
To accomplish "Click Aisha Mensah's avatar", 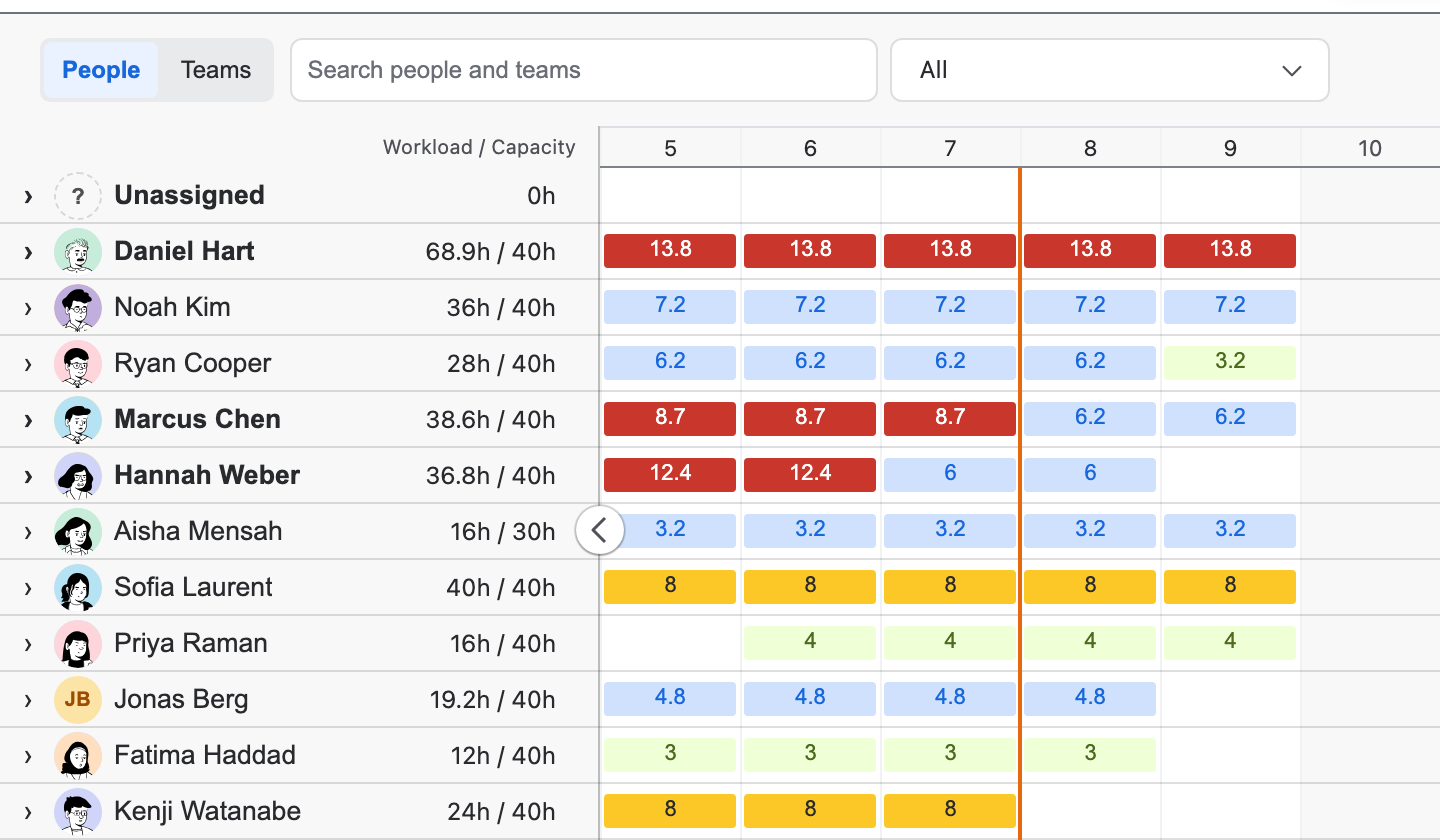I will pyautogui.click(x=78, y=531).
